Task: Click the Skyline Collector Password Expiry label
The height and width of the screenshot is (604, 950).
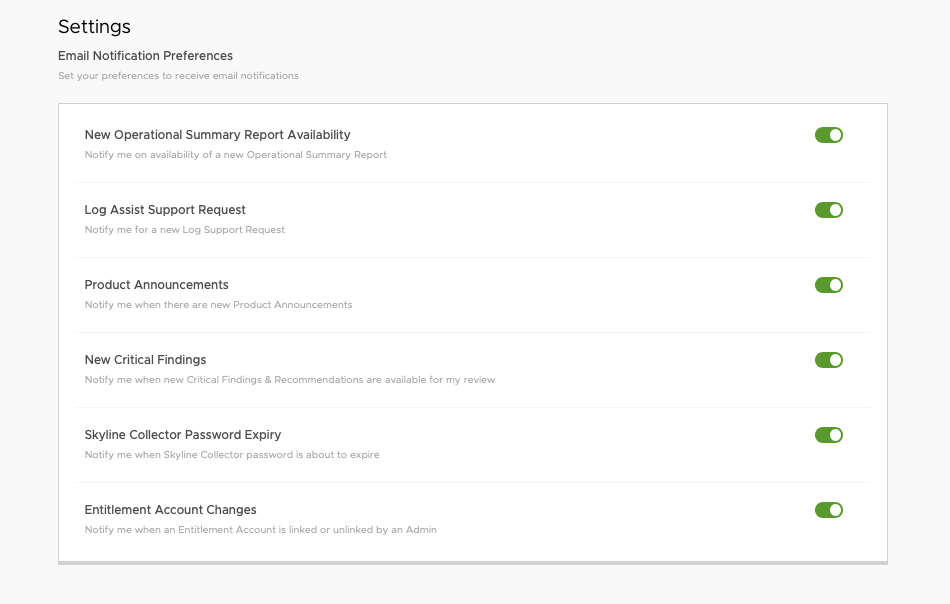Action: tap(183, 435)
